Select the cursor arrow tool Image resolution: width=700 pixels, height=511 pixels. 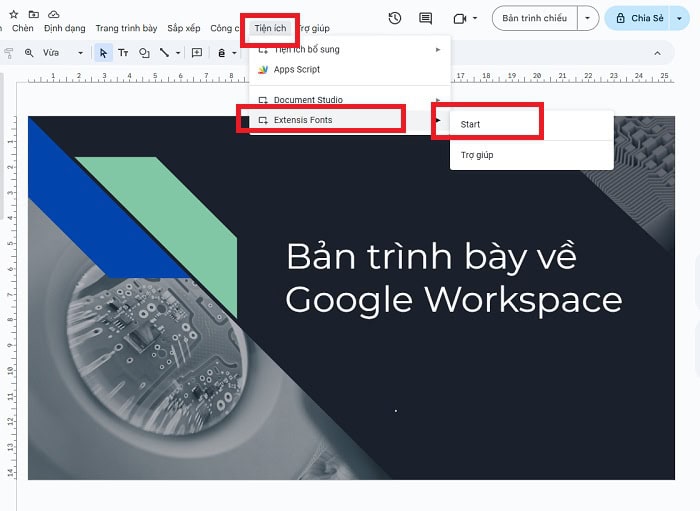pos(103,53)
